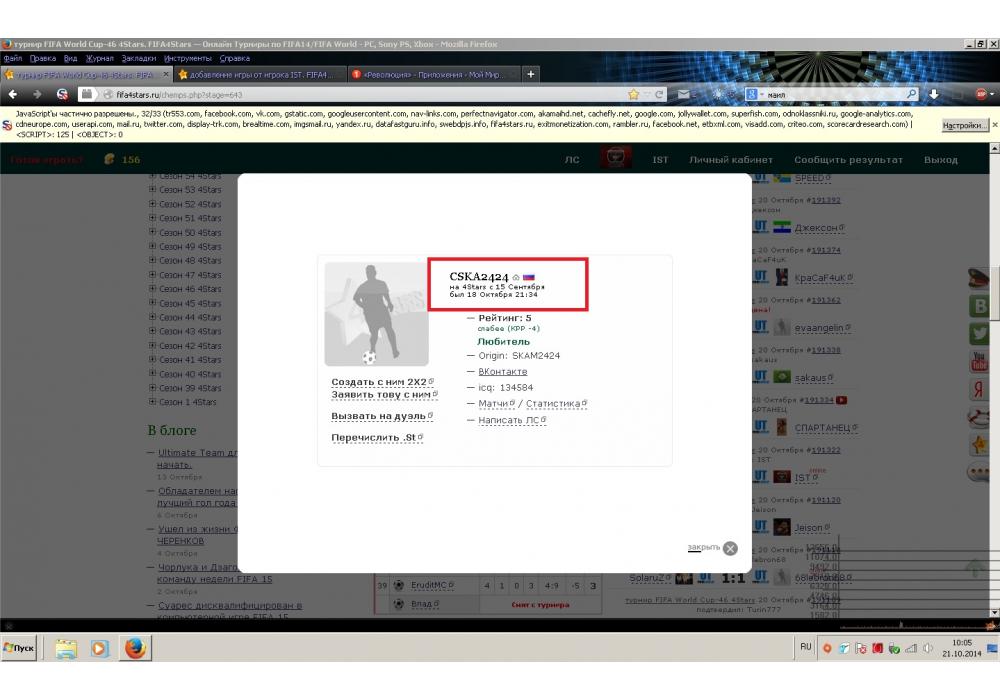Expand the 'Сезон 46 4Stars' tree item
Screen dimensions: 1000x700
tap(152, 288)
